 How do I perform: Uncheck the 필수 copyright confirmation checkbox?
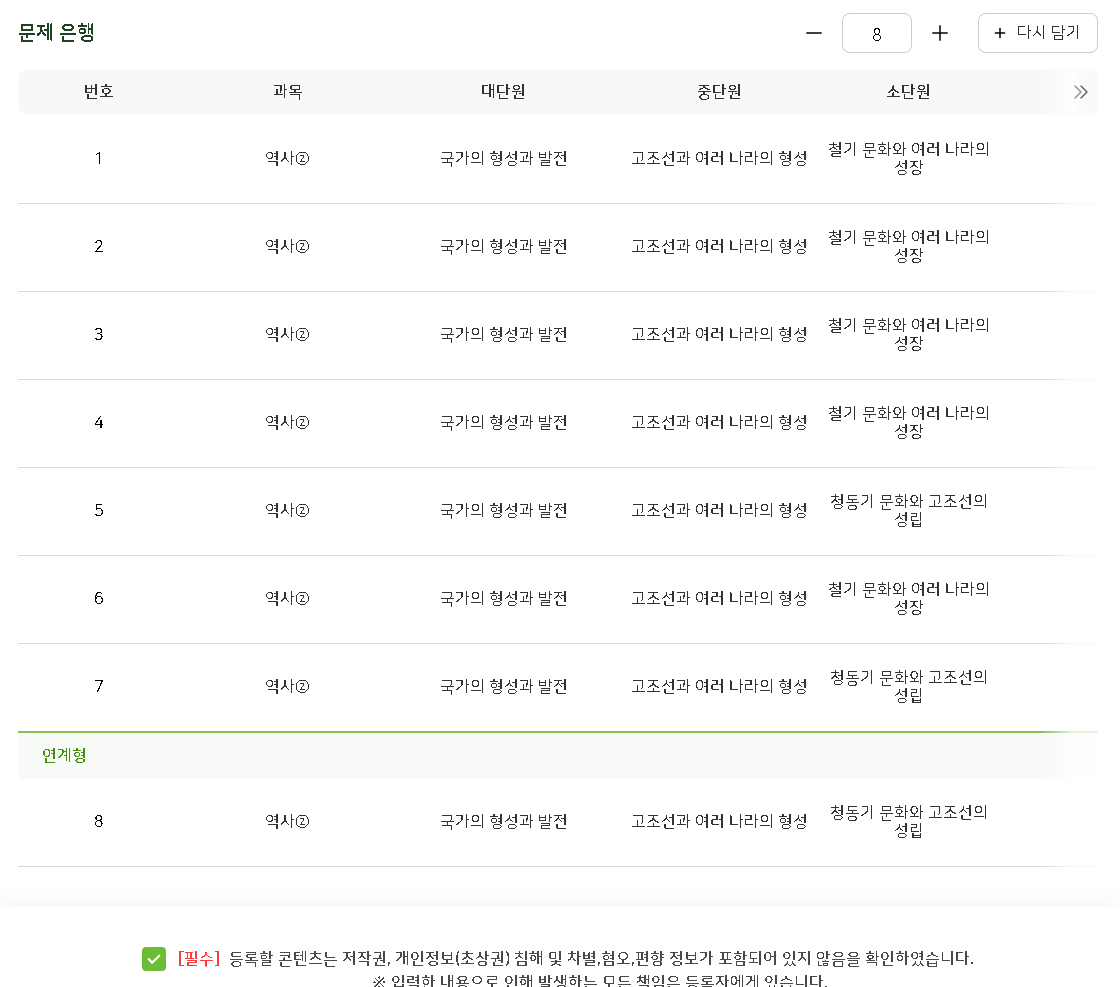pyautogui.click(x=154, y=958)
